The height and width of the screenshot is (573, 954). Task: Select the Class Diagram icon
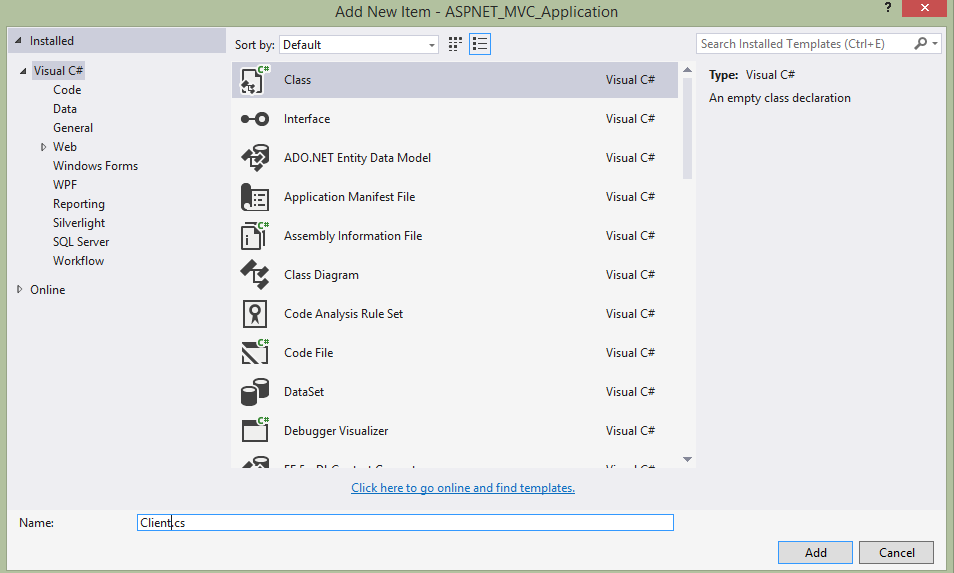tap(255, 275)
